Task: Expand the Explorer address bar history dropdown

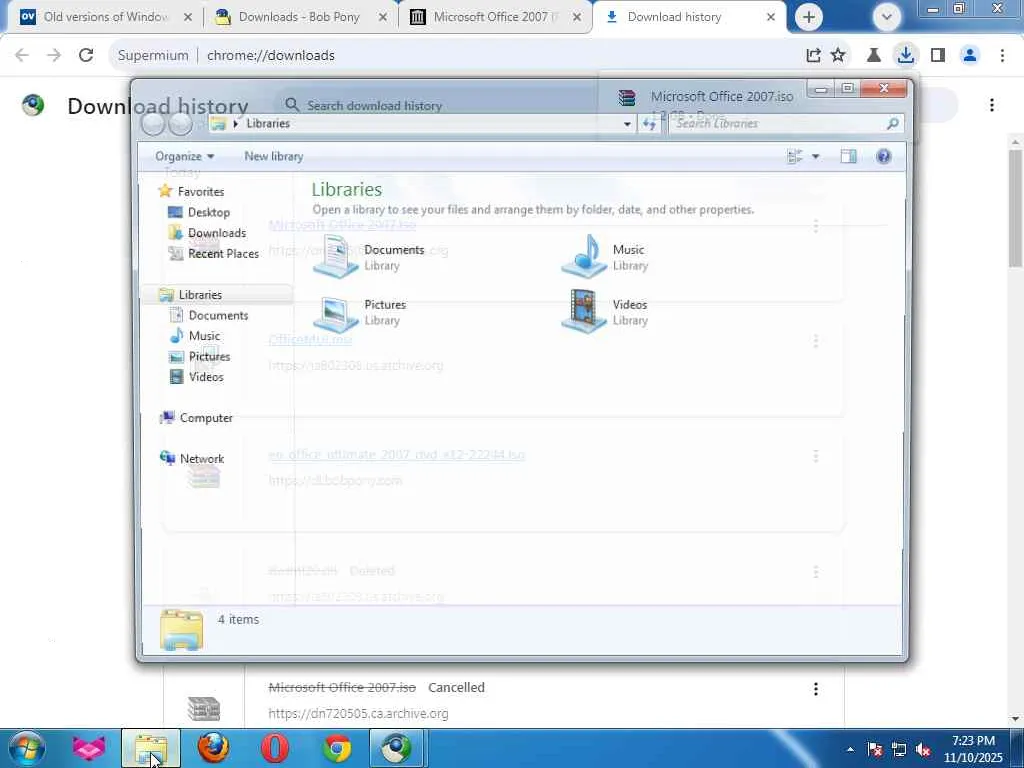Action: (x=627, y=123)
